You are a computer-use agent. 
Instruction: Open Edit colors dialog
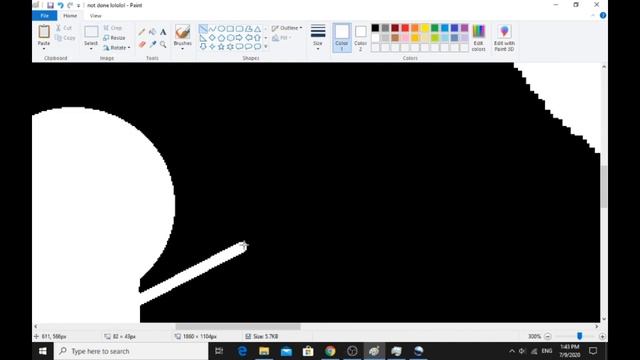click(478, 38)
